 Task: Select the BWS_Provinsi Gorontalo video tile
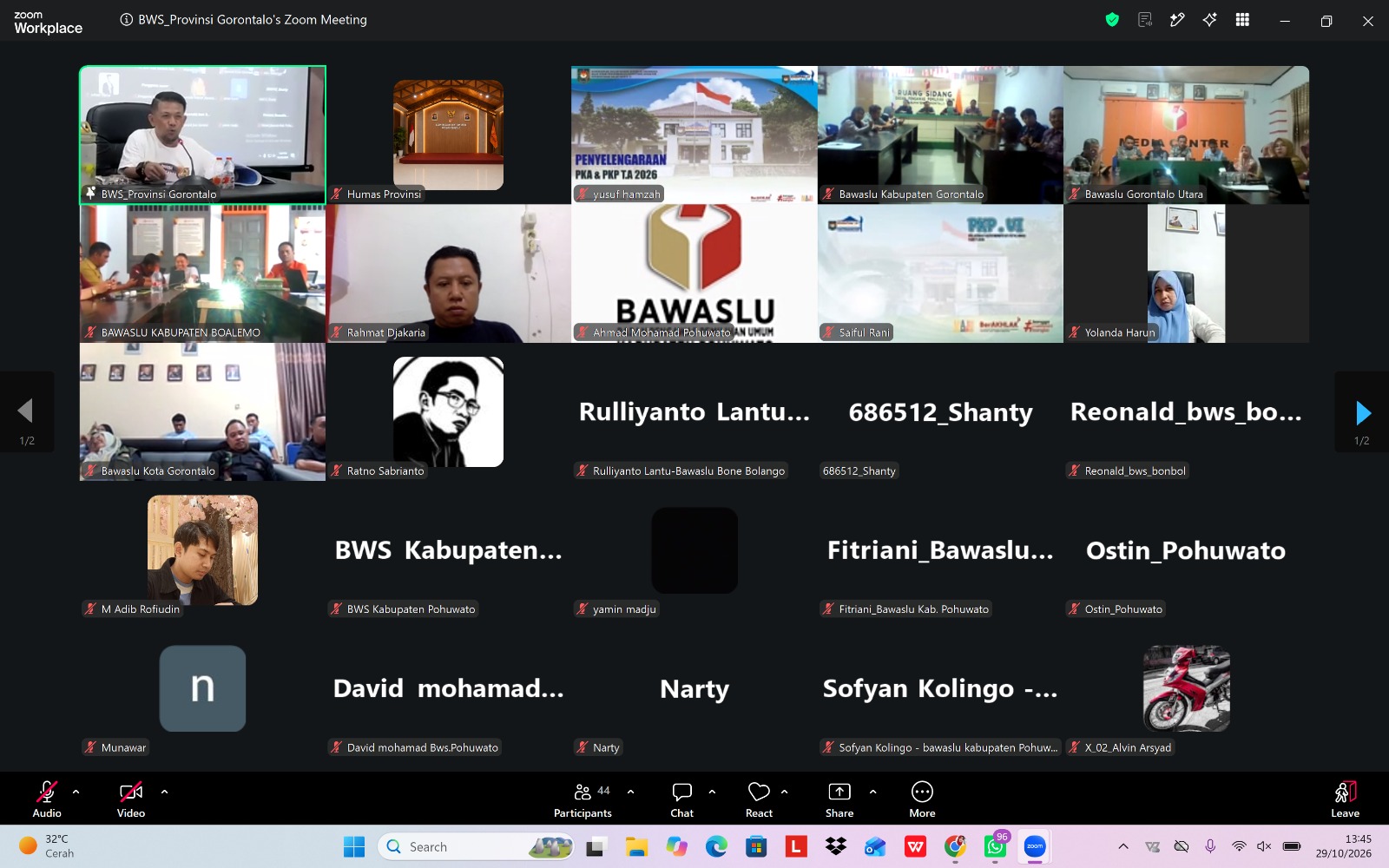click(203, 135)
